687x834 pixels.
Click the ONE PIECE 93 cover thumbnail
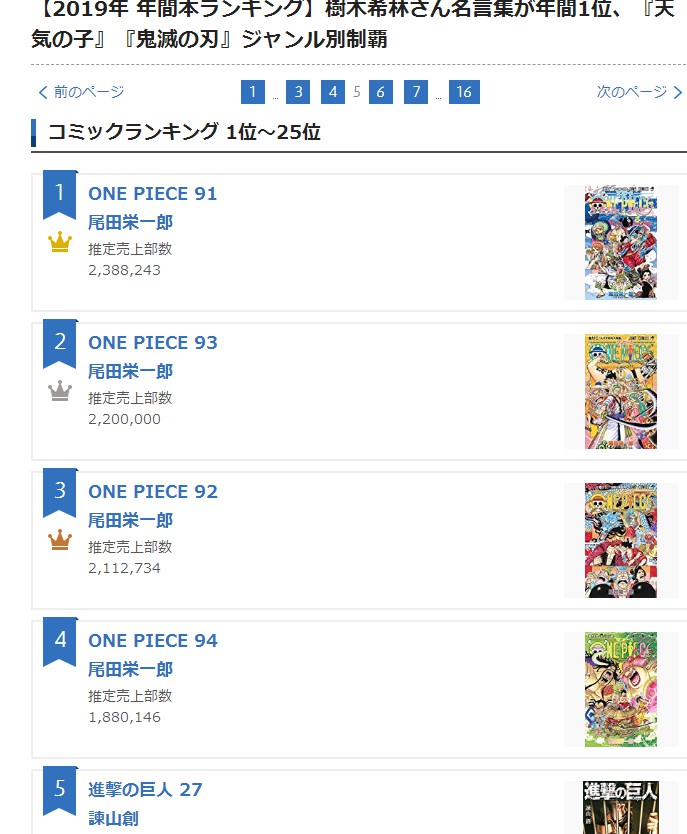(x=620, y=391)
